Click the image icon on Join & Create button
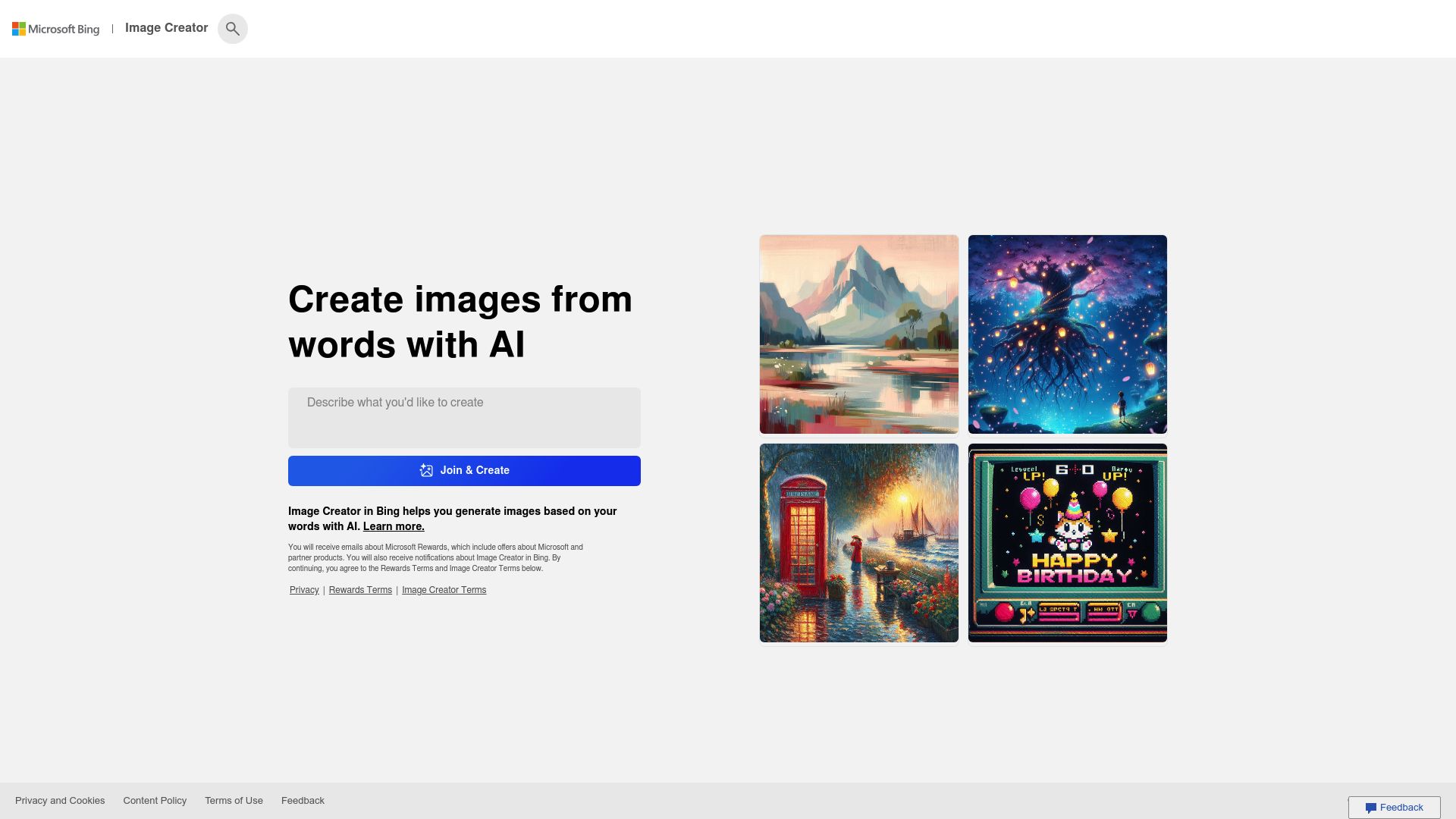Viewport: 1456px width, 819px height. (x=427, y=470)
